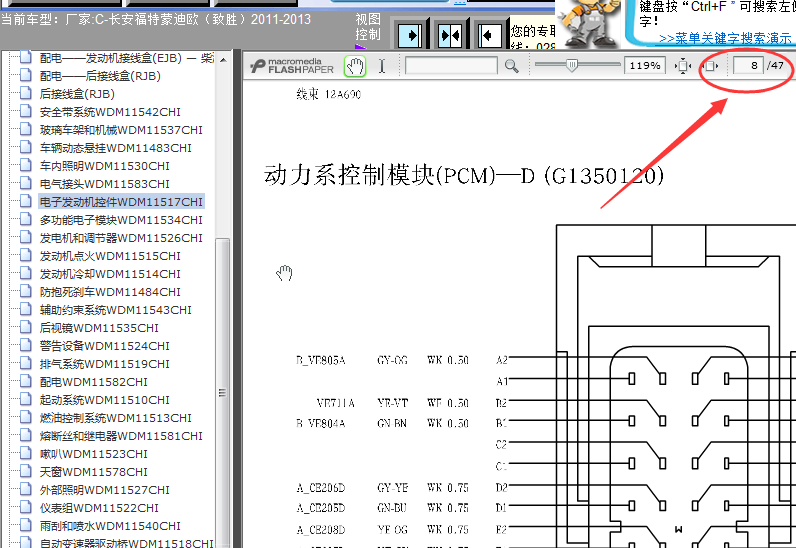Select the text selection cursor tool
This screenshot has width=796, height=548.
tap(382, 66)
